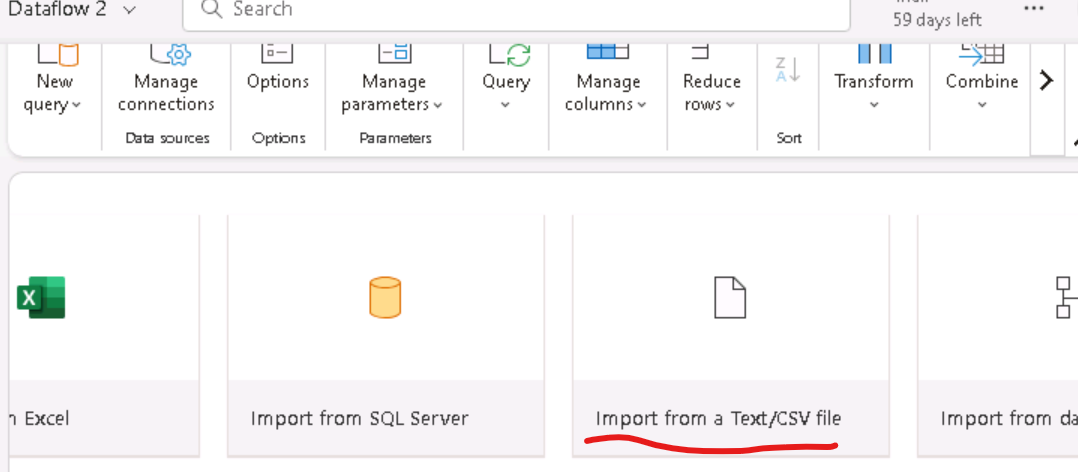Click the New query icon
Viewport: 1078px width, 472px height.
click(58, 54)
